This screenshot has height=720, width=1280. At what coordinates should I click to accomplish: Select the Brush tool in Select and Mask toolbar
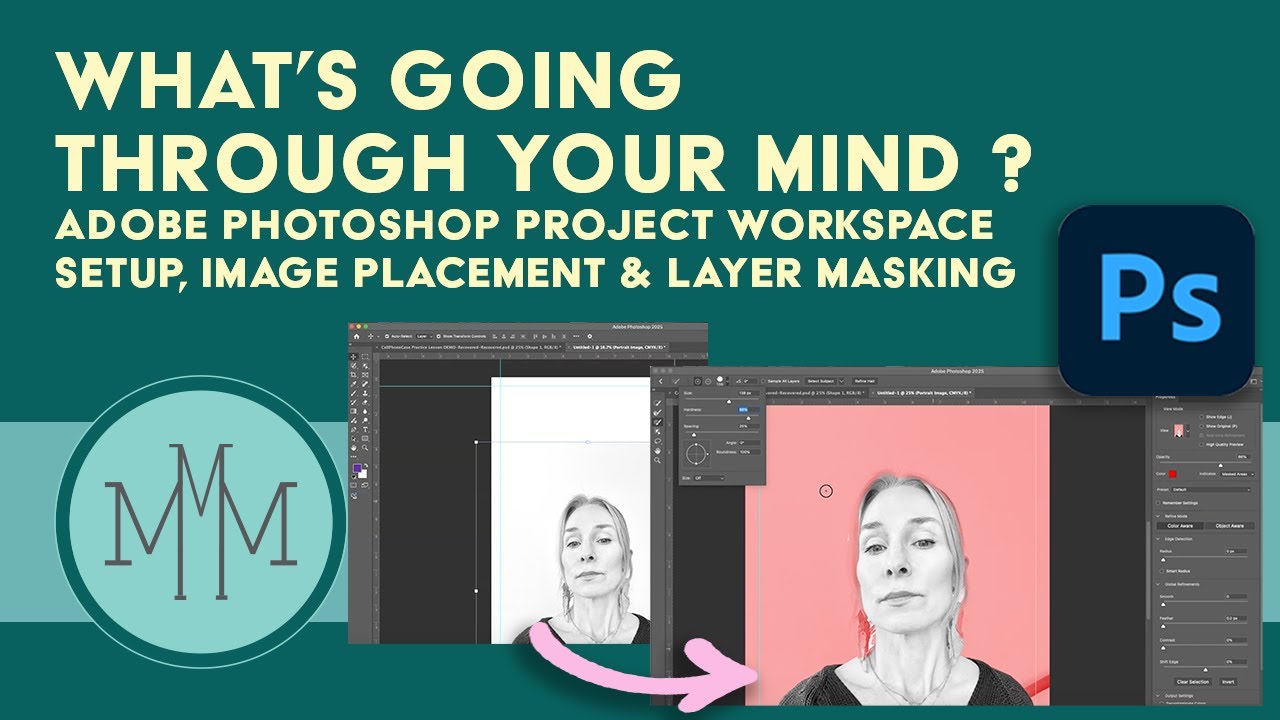pos(658,422)
